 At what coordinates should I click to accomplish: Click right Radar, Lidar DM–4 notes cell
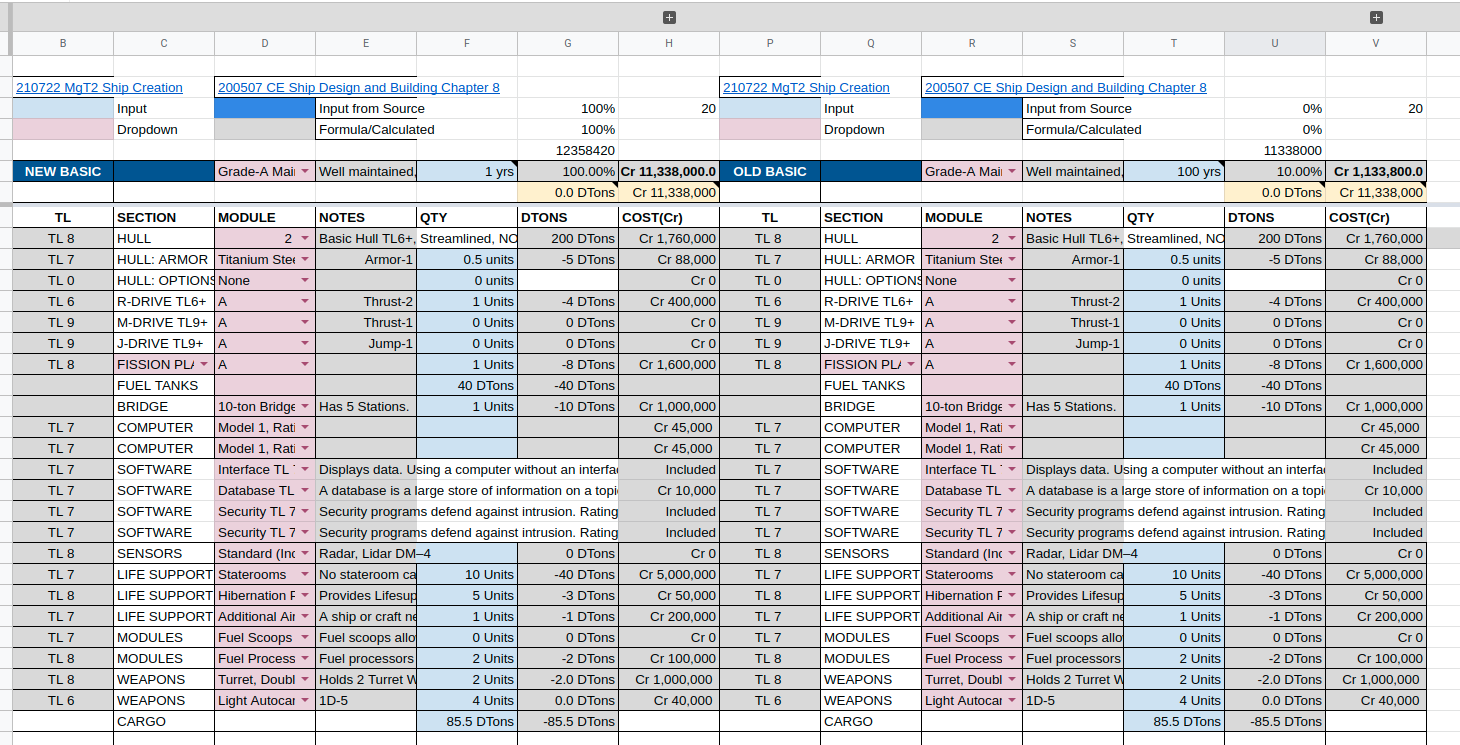[1073, 554]
